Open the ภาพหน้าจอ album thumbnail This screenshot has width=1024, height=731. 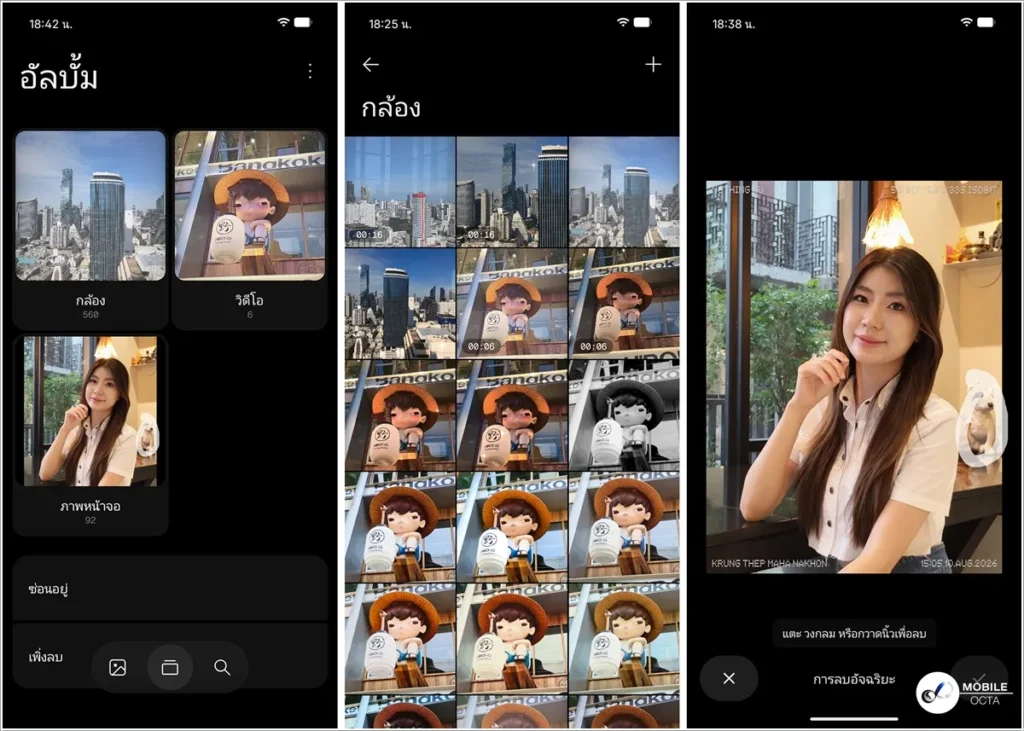pyautogui.click(x=90, y=412)
